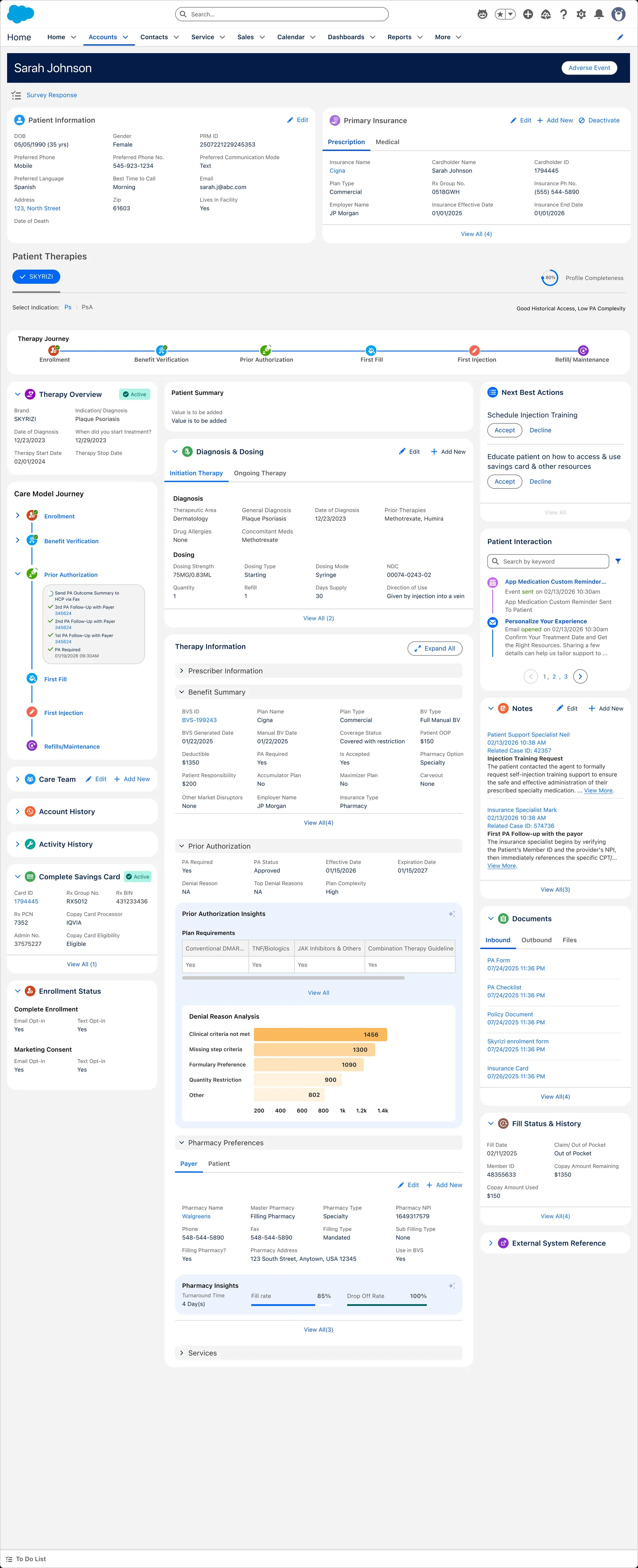Open the Walgreens pharmacy link

tap(196, 1216)
